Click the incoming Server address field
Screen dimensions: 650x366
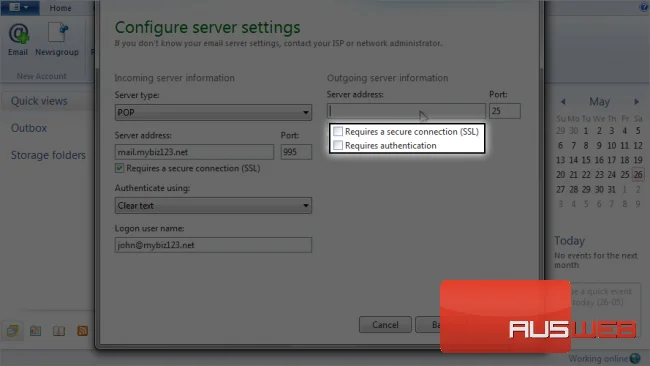(194, 152)
